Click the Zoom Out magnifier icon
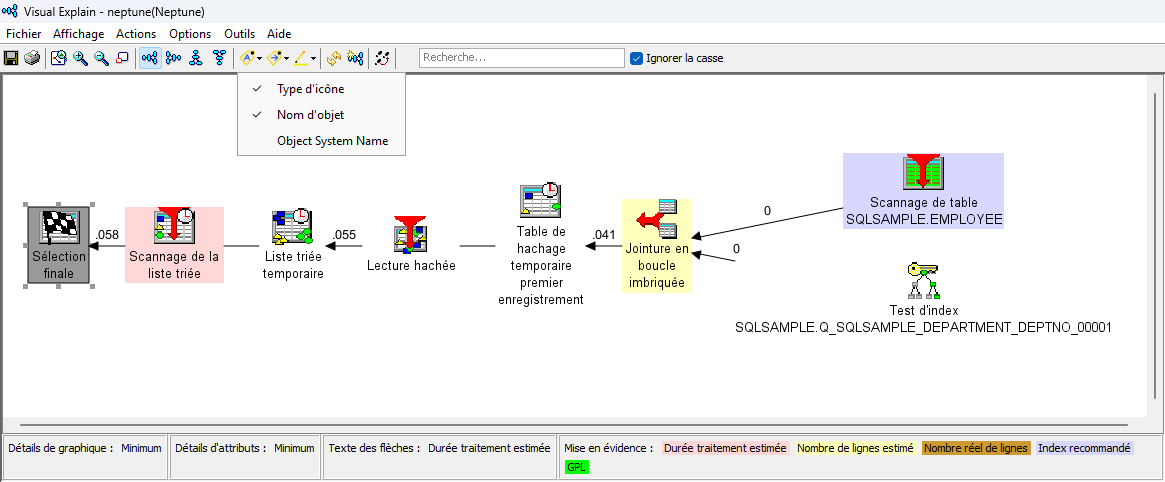 coord(101,58)
